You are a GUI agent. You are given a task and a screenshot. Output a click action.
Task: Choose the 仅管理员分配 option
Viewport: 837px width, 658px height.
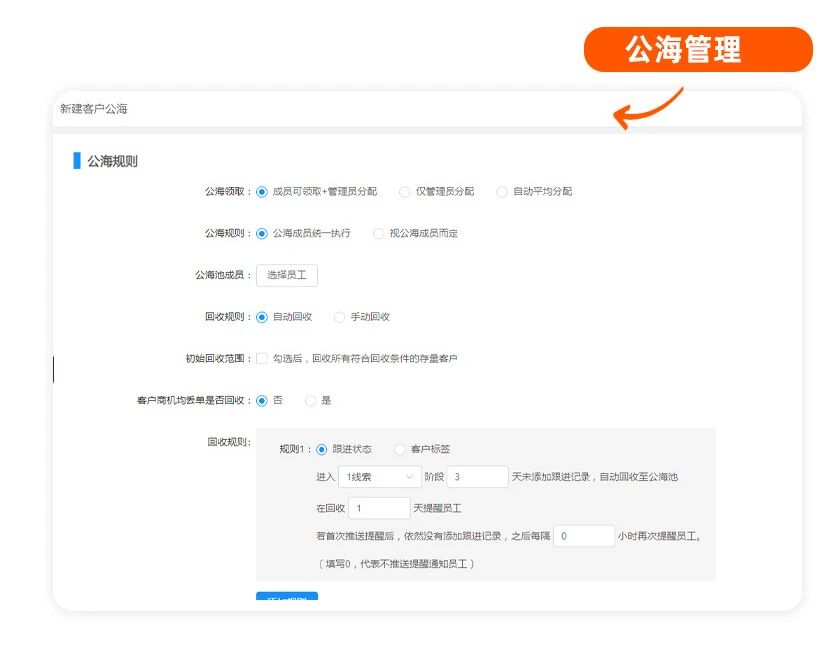coord(404,192)
